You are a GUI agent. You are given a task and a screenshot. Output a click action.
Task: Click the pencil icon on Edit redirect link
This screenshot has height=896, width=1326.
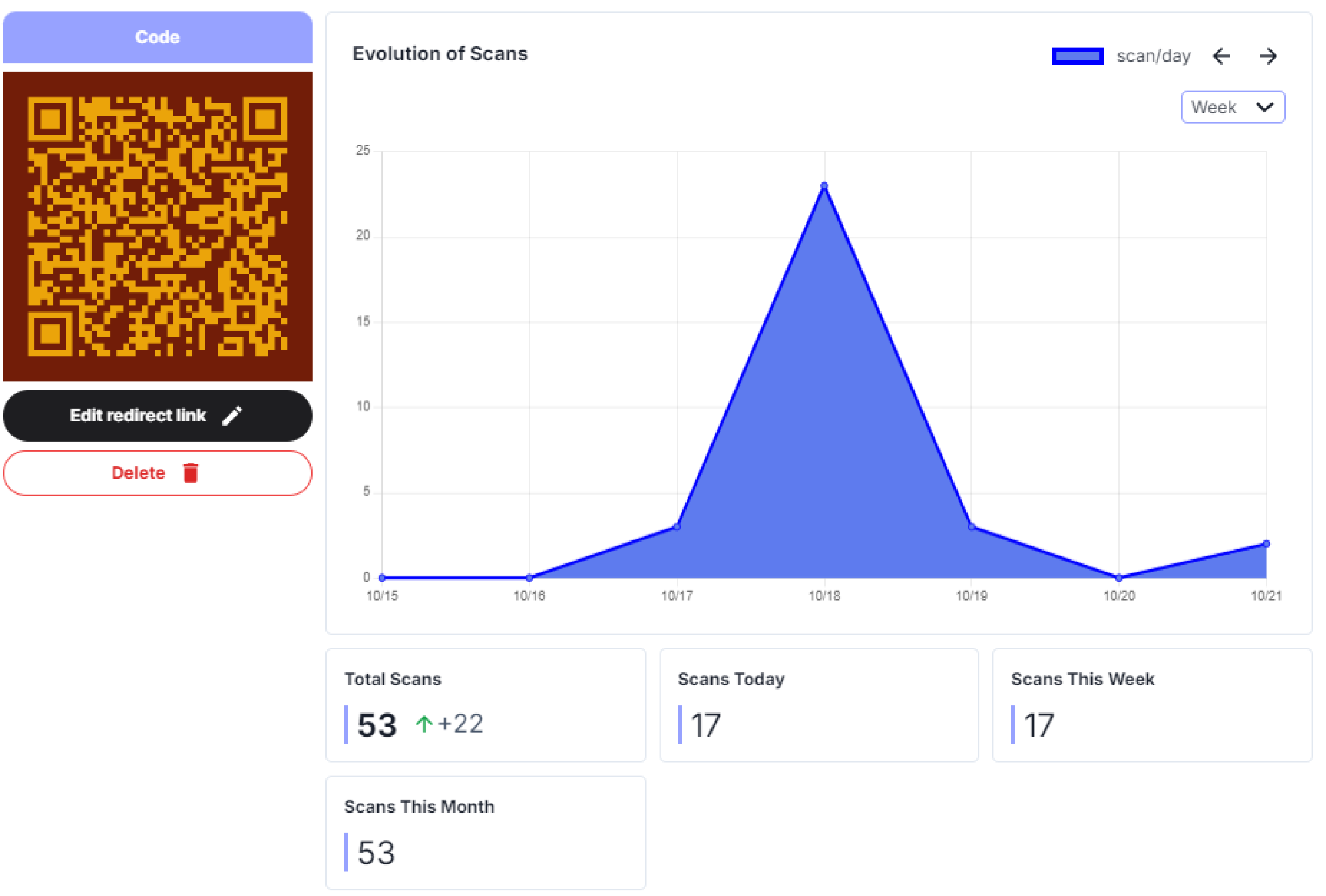coord(232,416)
